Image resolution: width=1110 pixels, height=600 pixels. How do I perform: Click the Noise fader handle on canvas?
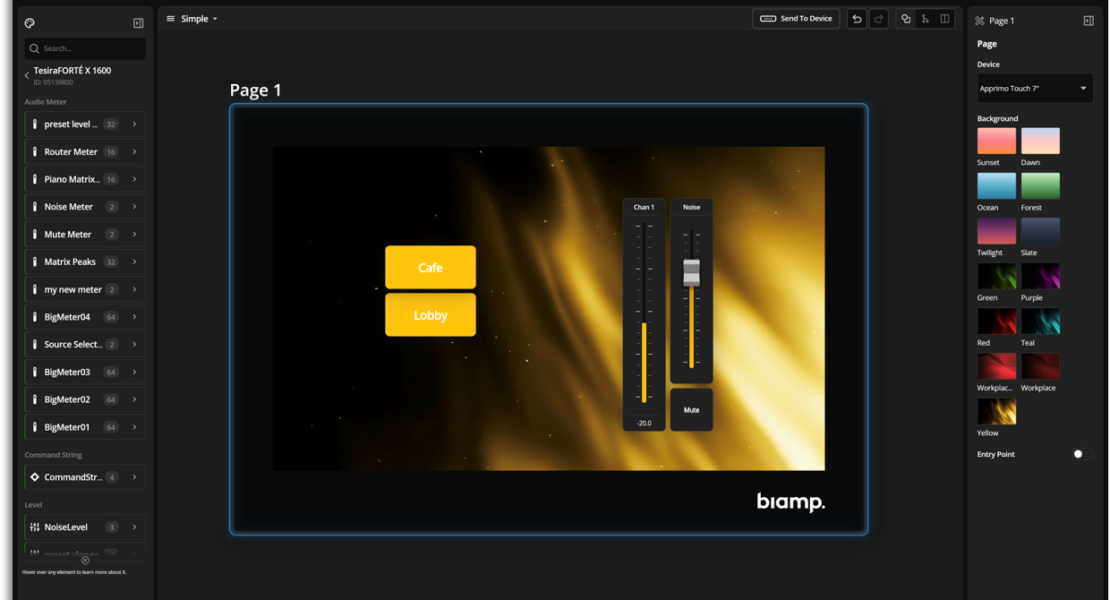coord(691,272)
